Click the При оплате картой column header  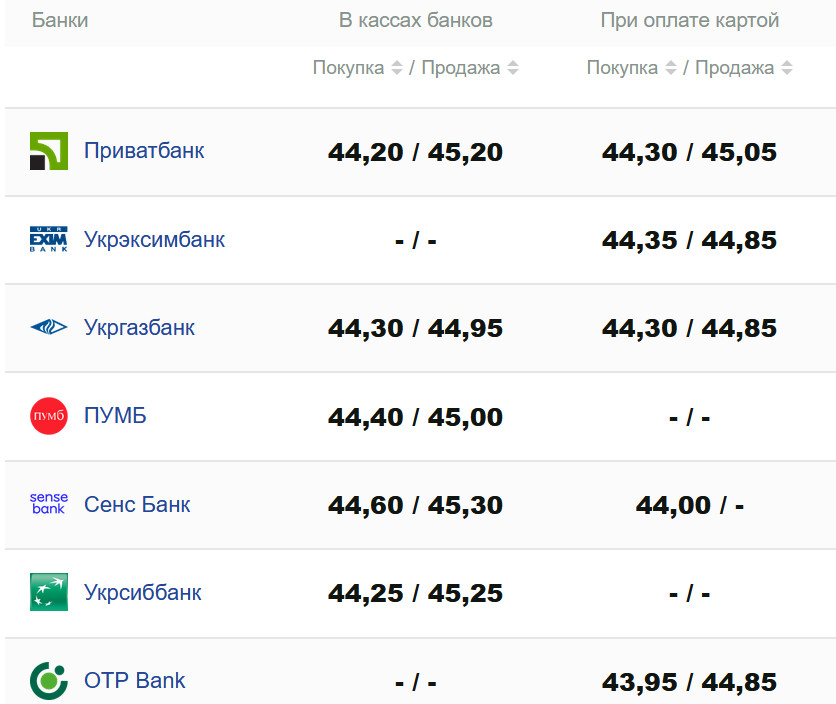coord(690,21)
